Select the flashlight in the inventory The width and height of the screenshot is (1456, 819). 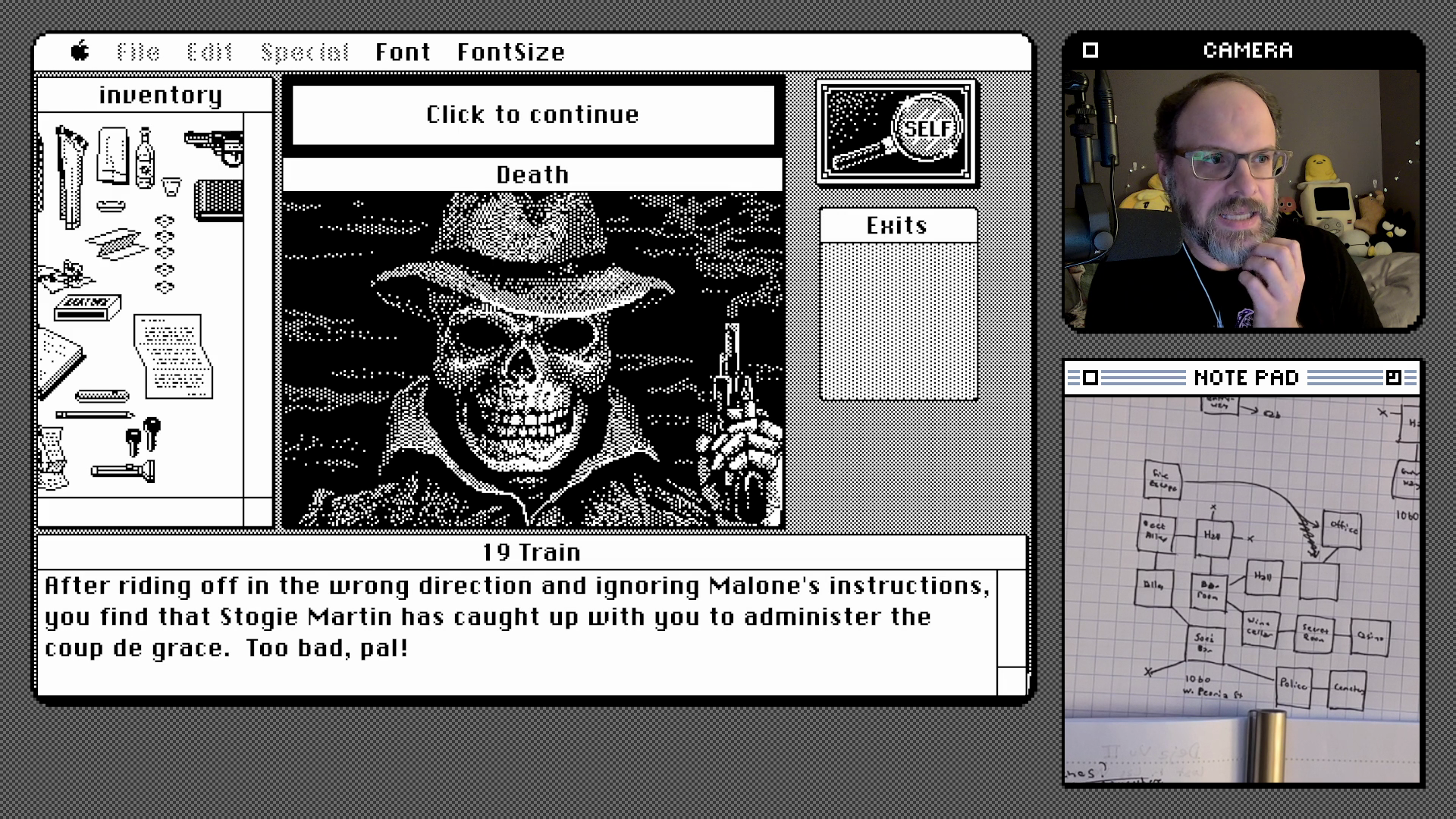(x=124, y=471)
